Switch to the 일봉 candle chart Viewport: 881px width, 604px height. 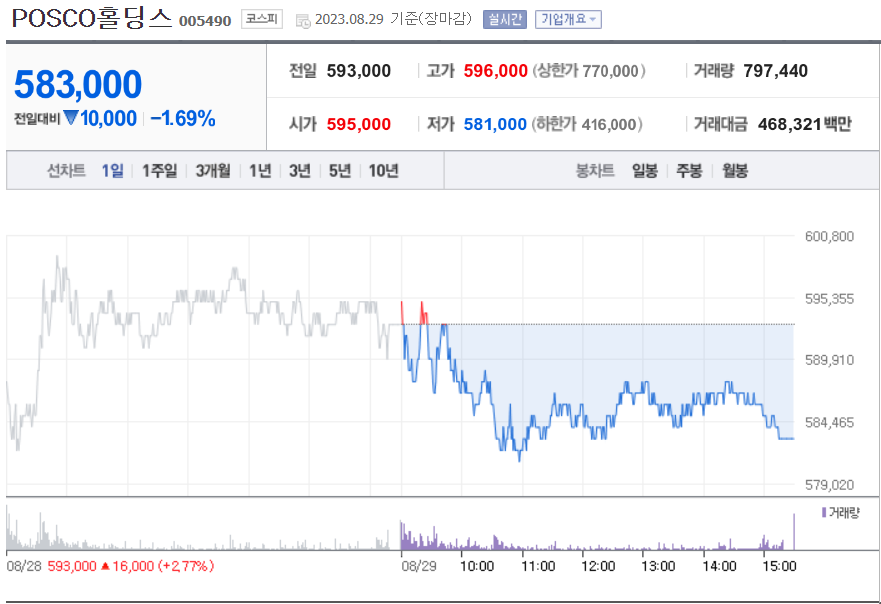645,170
